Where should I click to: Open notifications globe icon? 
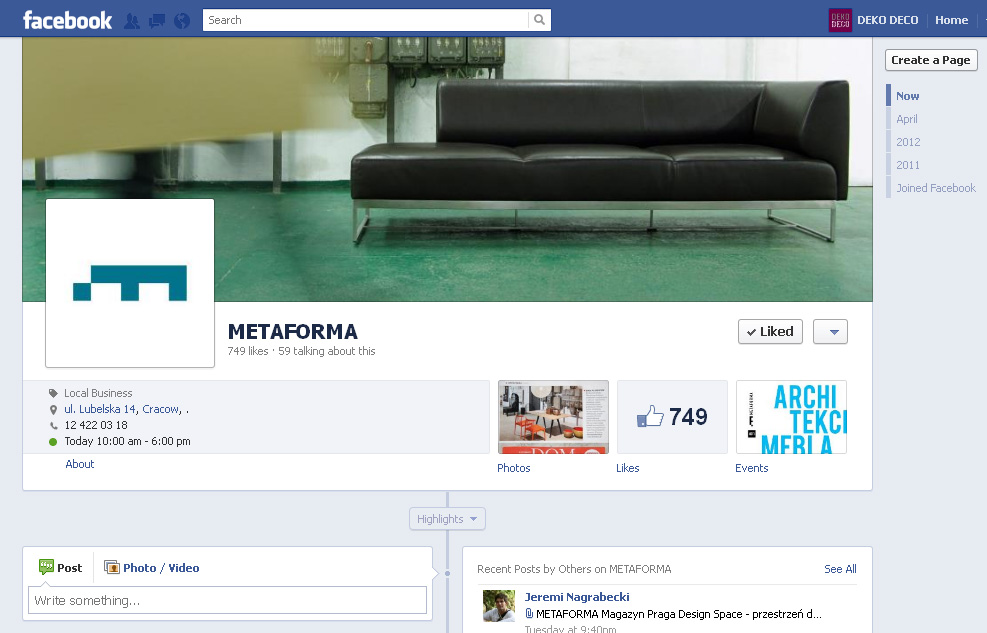pos(182,21)
